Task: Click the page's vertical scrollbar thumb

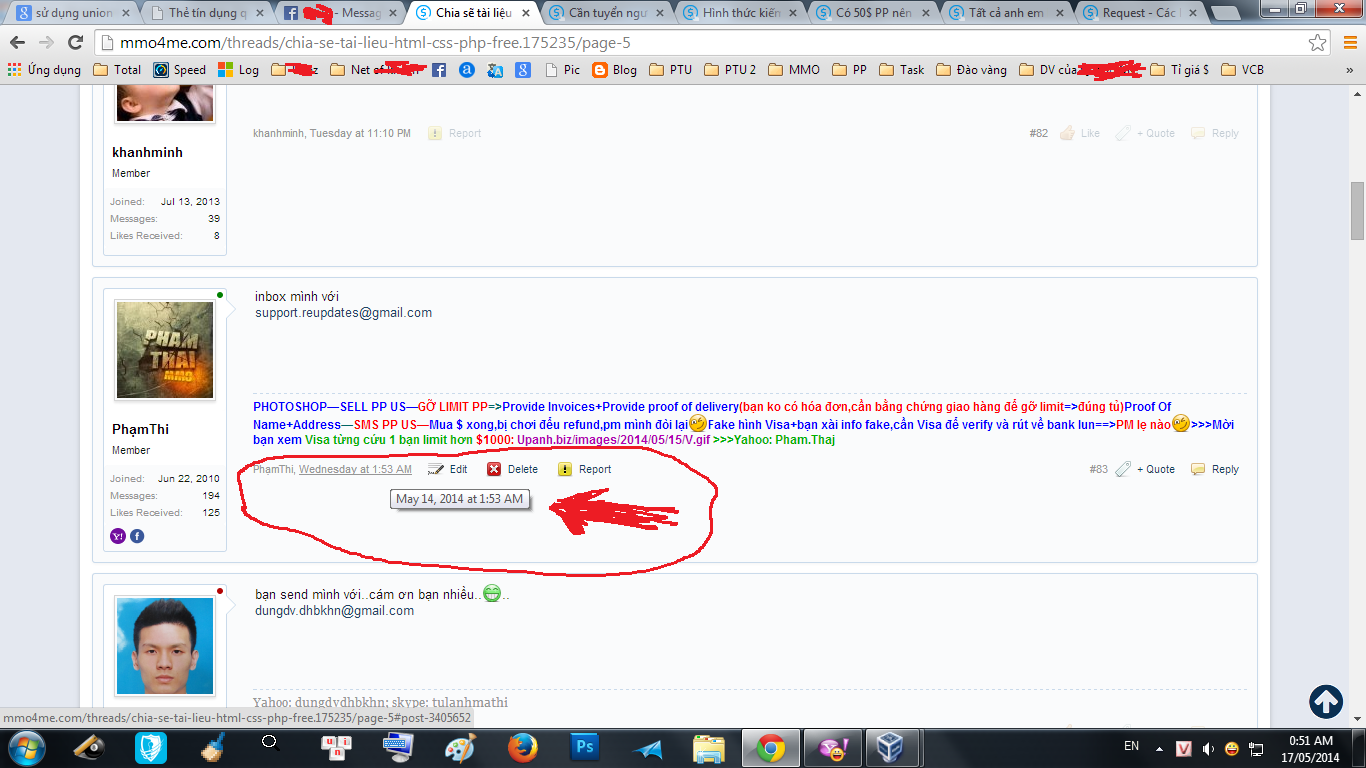Action: pyautogui.click(x=1357, y=211)
